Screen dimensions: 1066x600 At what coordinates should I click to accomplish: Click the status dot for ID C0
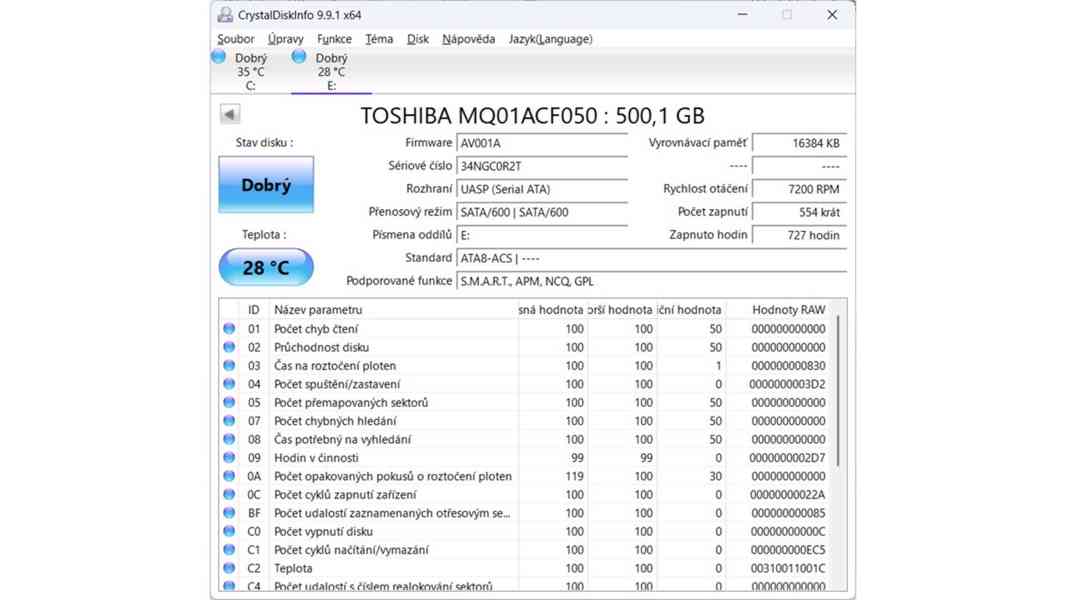229,531
